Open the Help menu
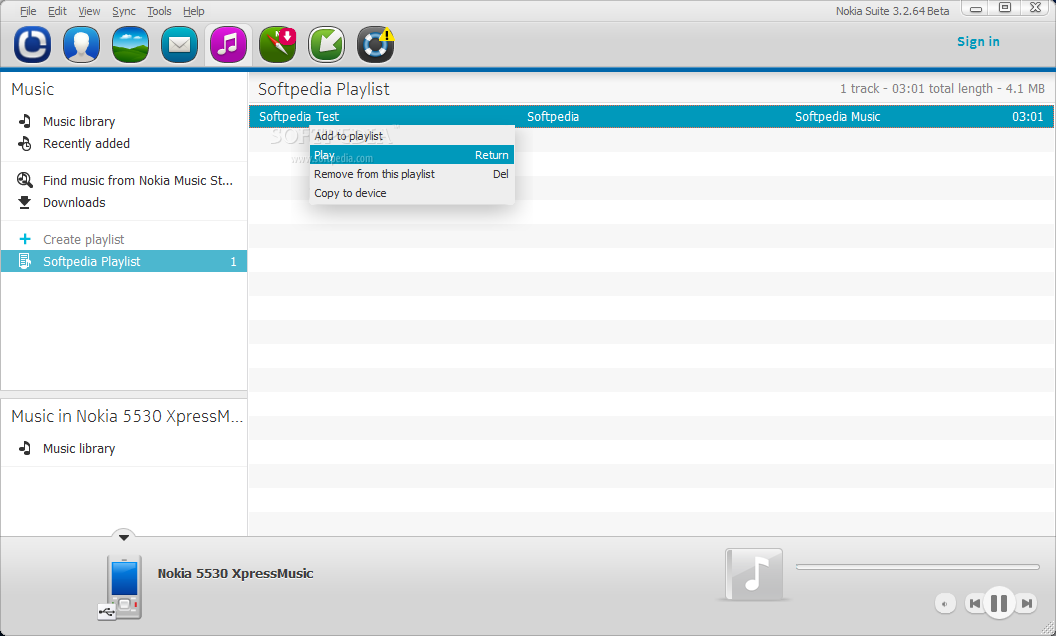Viewport: 1056px width, 636px height. pyautogui.click(x=194, y=11)
